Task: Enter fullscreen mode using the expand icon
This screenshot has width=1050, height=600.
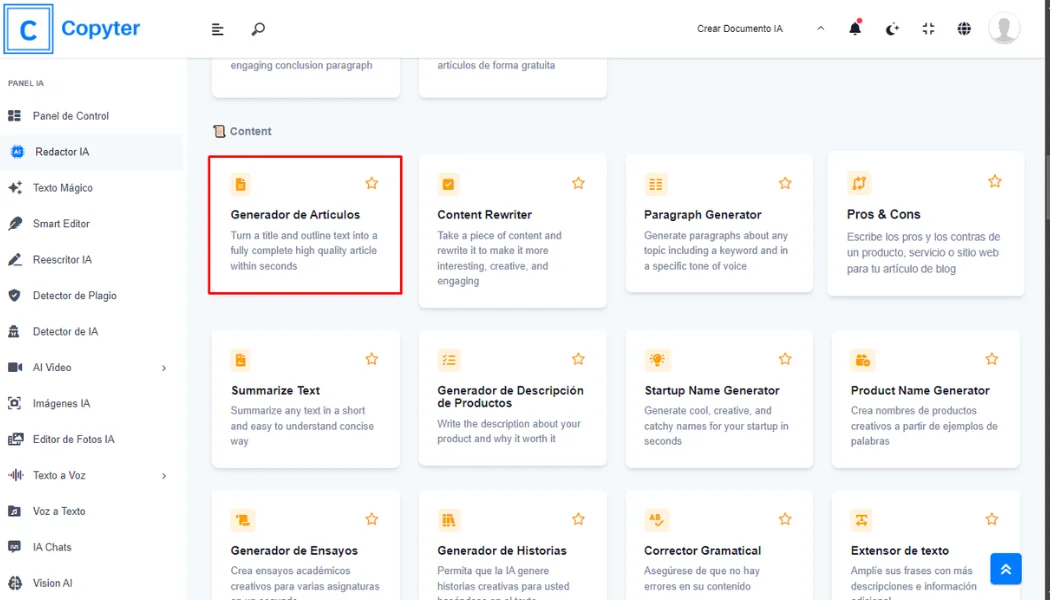Action: click(928, 29)
